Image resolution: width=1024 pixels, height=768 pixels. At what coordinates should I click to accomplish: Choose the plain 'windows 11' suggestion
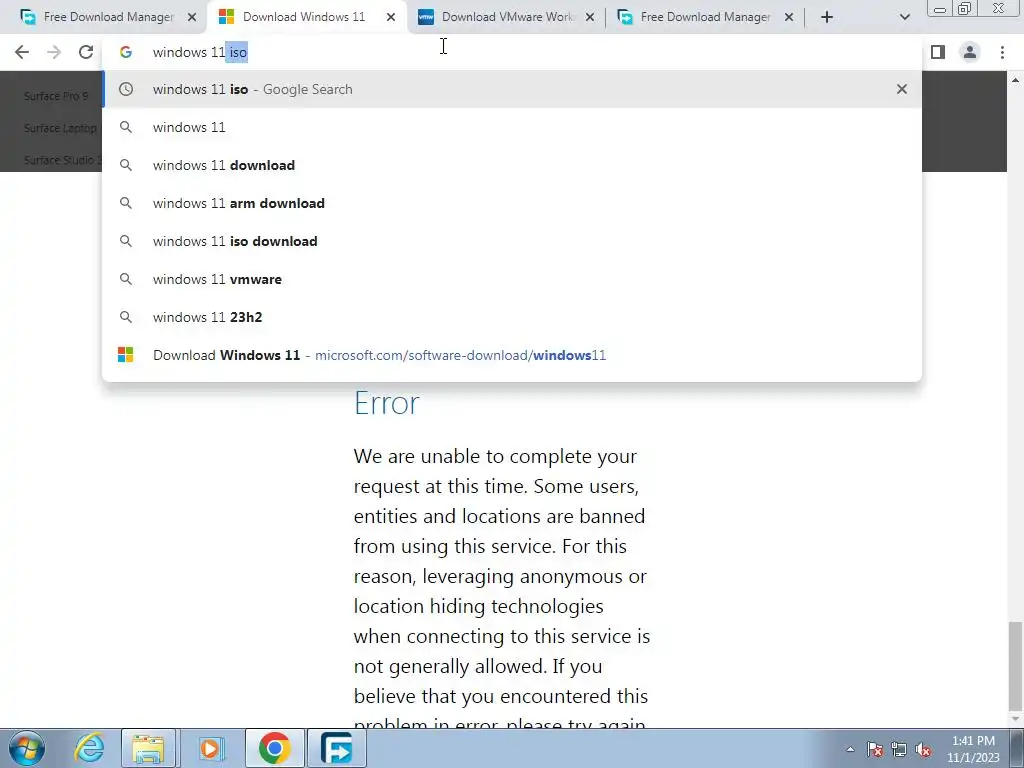click(512, 127)
